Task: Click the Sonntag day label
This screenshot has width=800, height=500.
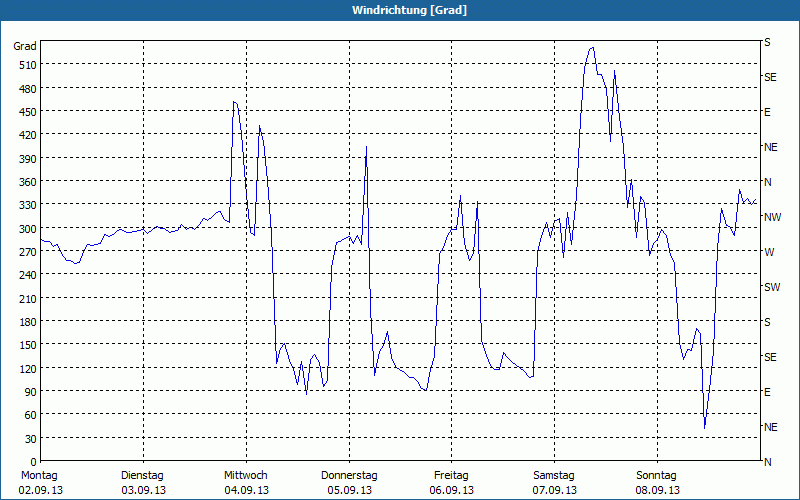Action: pos(656,476)
